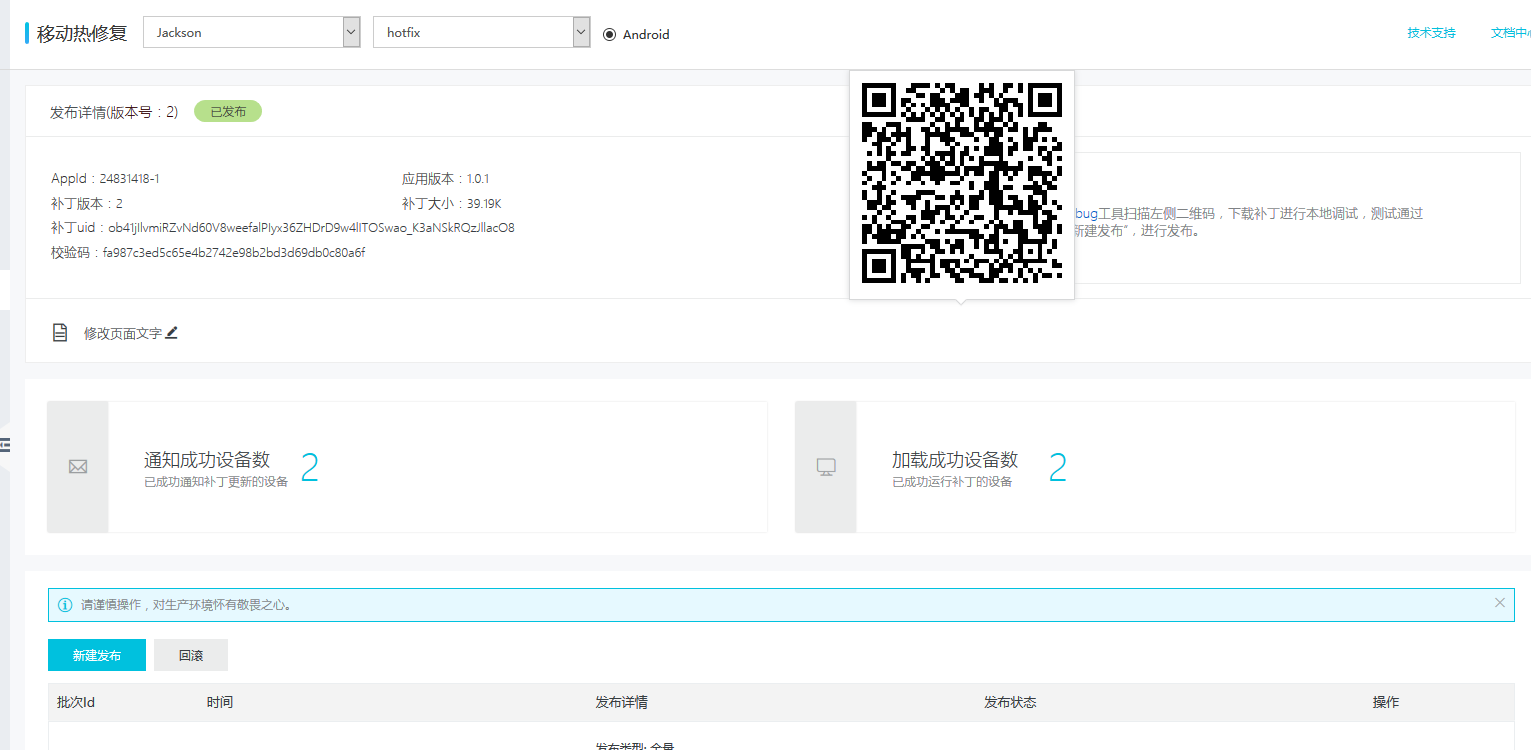The height and width of the screenshot is (750, 1531).
Task: Click the 时间 column header
Action: tap(220, 702)
